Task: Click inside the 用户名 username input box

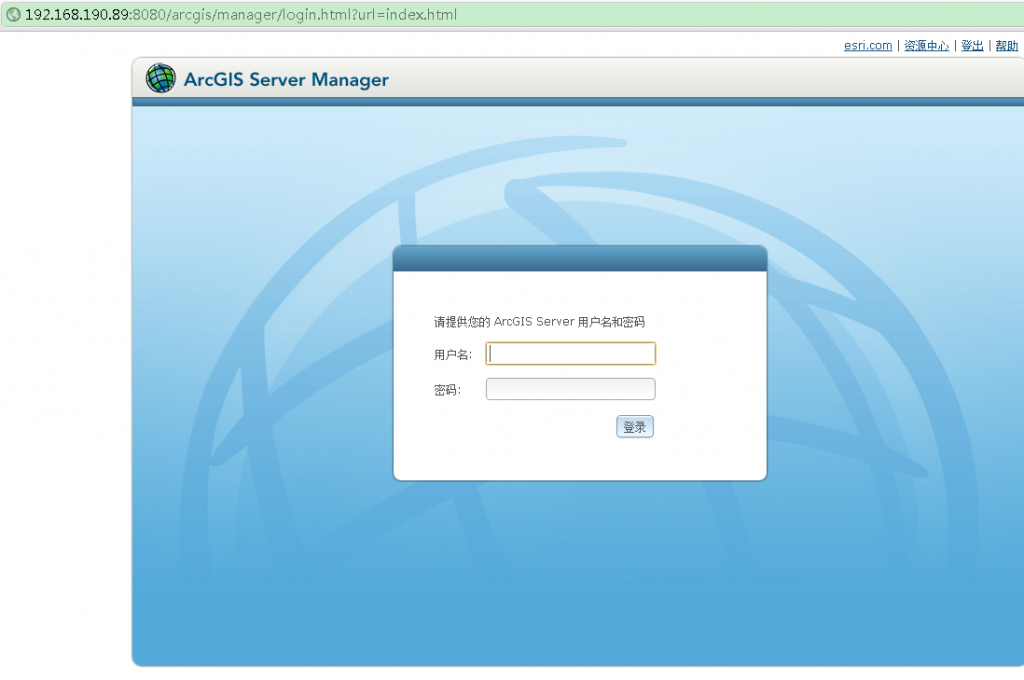Action: pos(570,353)
